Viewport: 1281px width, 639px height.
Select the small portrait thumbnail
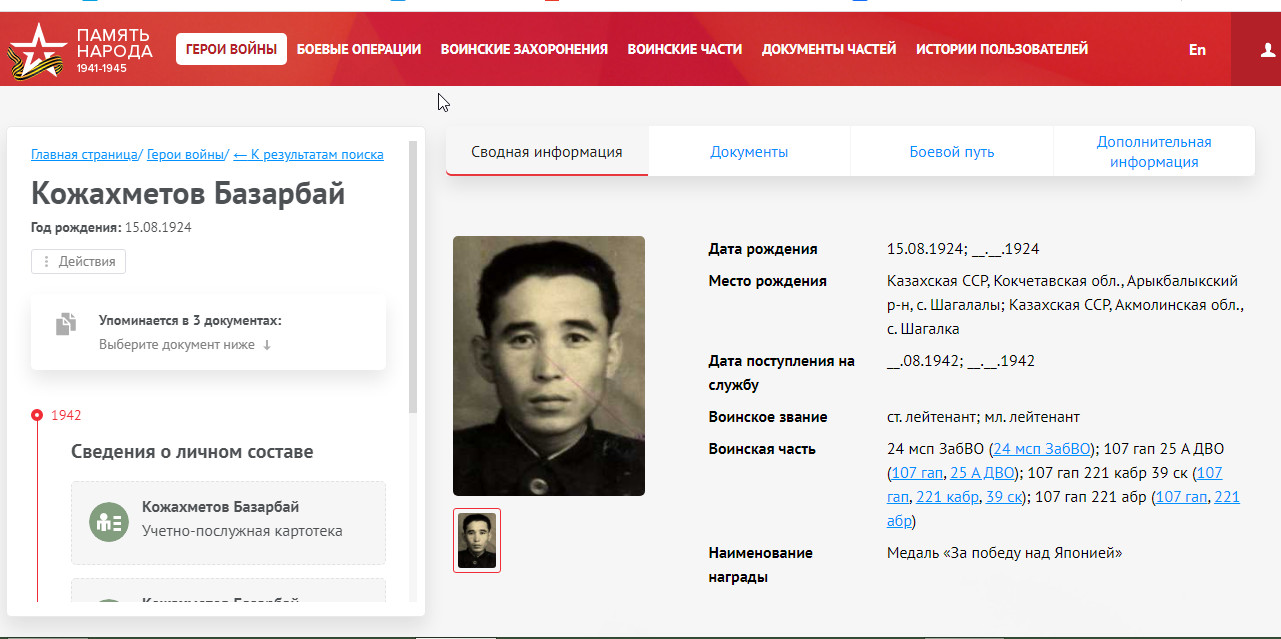pos(477,541)
